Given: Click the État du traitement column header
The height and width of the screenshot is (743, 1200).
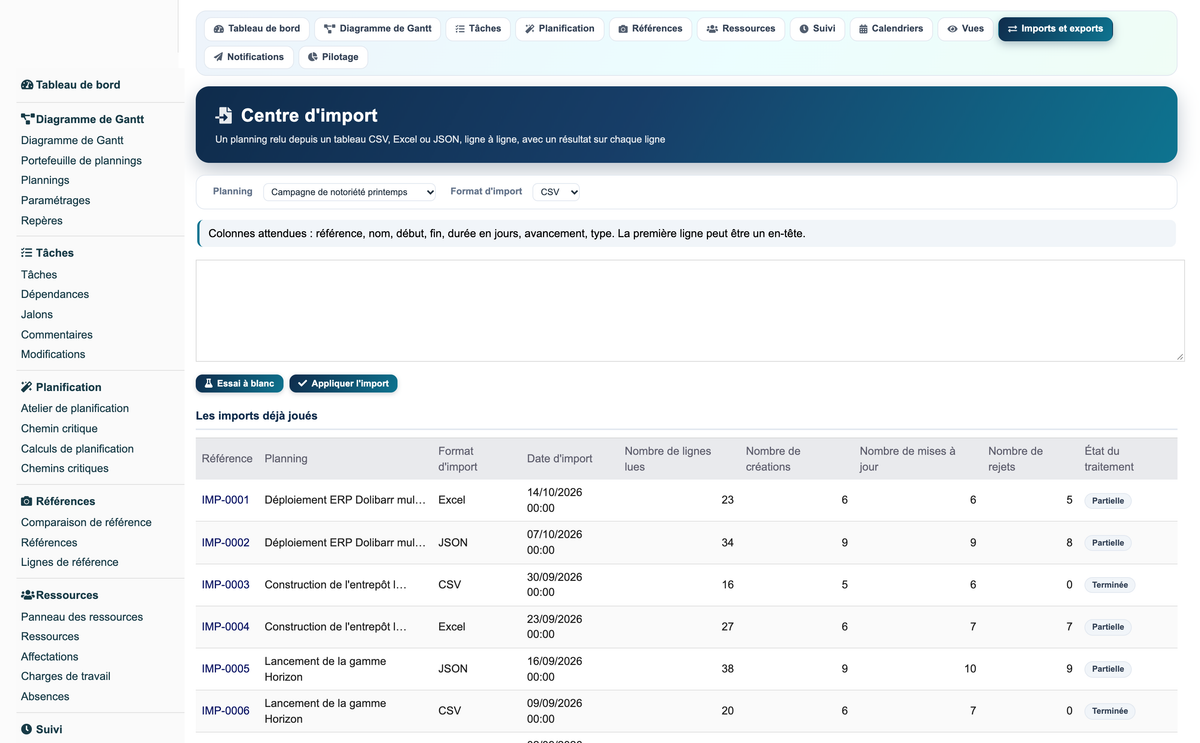Looking at the screenshot, I should pos(1109,459).
